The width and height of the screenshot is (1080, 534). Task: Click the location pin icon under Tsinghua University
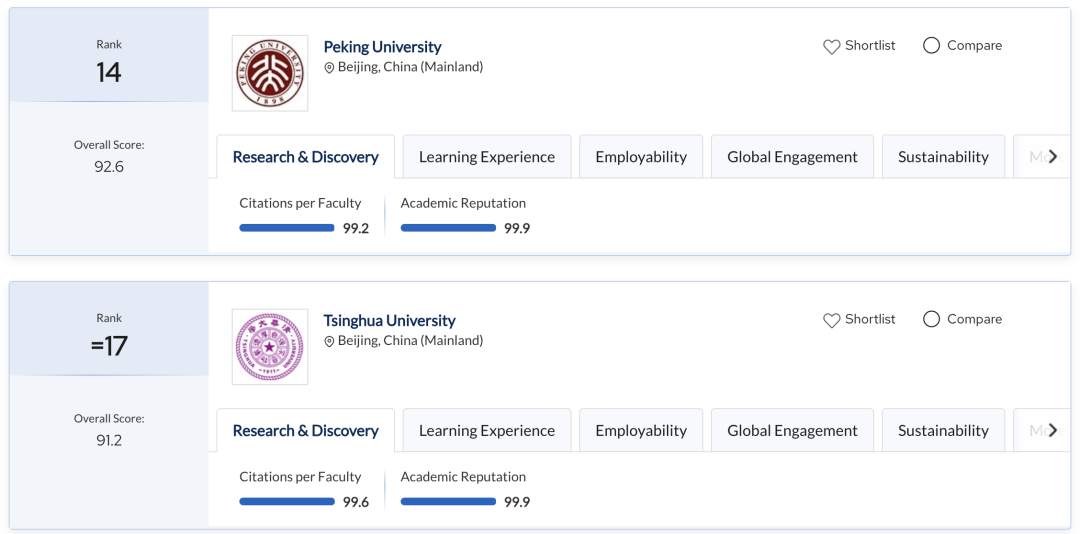pyautogui.click(x=329, y=341)
